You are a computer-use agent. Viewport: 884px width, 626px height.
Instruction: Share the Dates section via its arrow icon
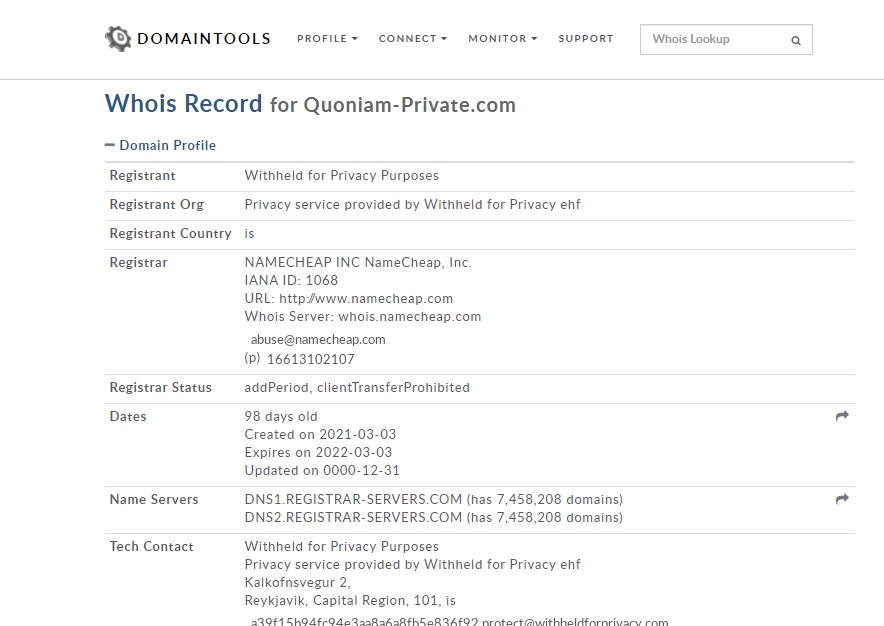point(841,416)
